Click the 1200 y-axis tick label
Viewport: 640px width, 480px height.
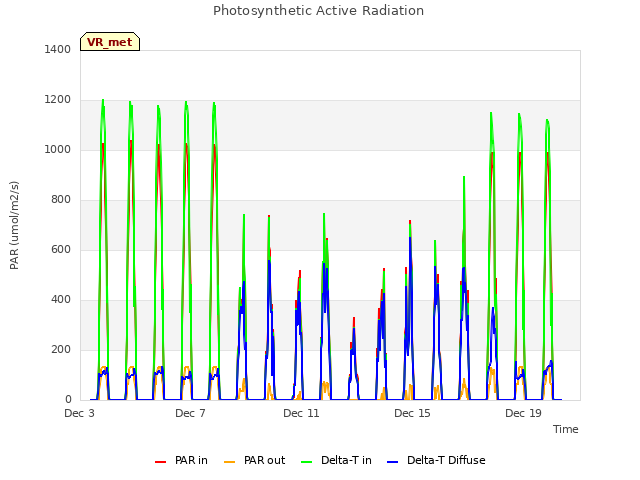pyautogui.click(x=58, y=100)
